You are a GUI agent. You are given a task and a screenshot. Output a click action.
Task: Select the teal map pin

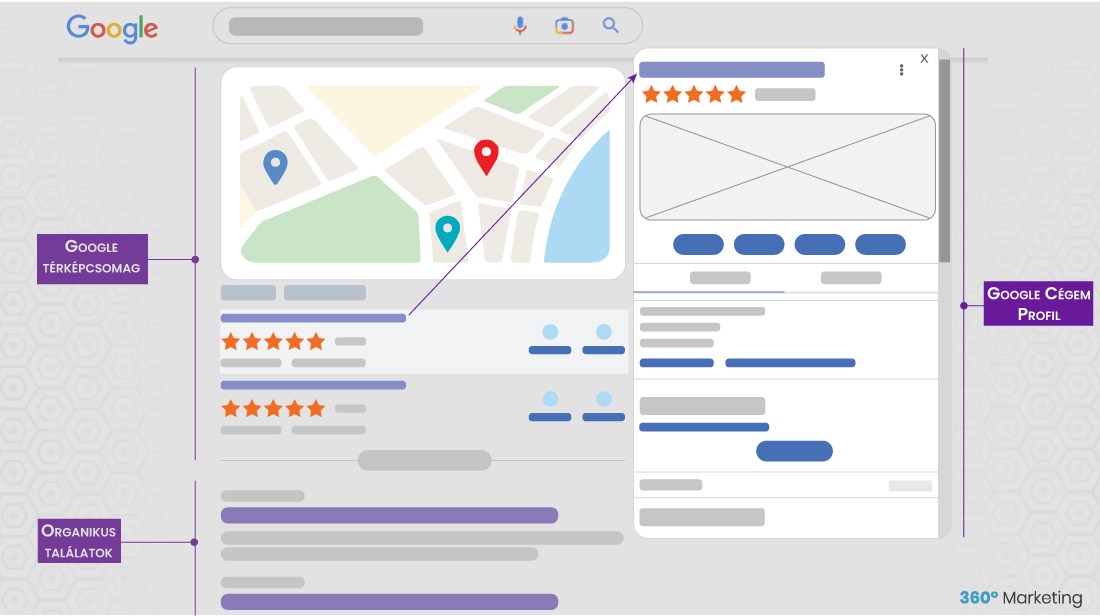[x=447, y=234]
